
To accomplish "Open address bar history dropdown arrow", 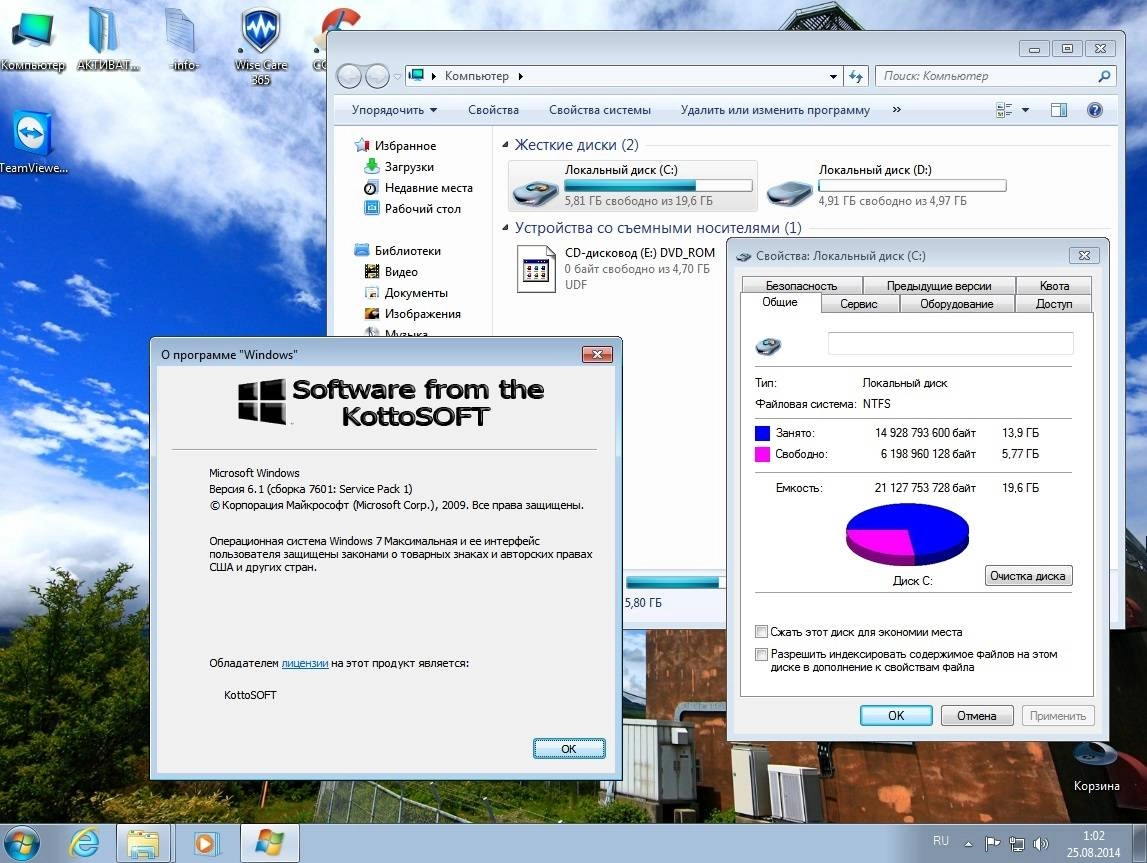I will pos(833,76).
